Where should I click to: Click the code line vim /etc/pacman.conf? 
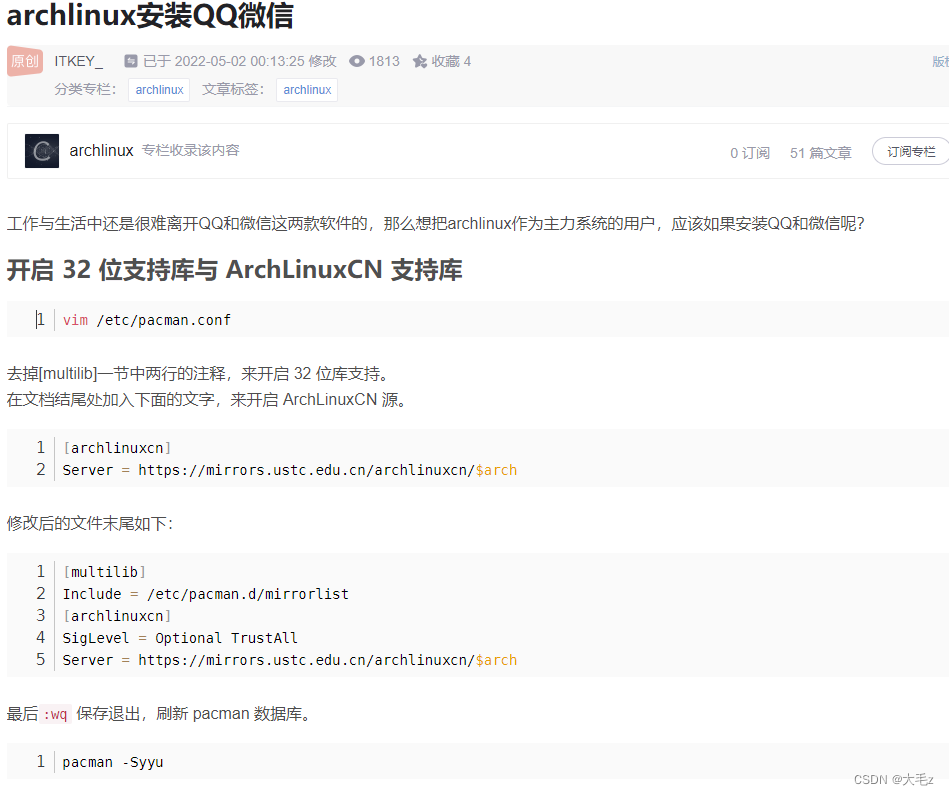click(x=146, y=320)
